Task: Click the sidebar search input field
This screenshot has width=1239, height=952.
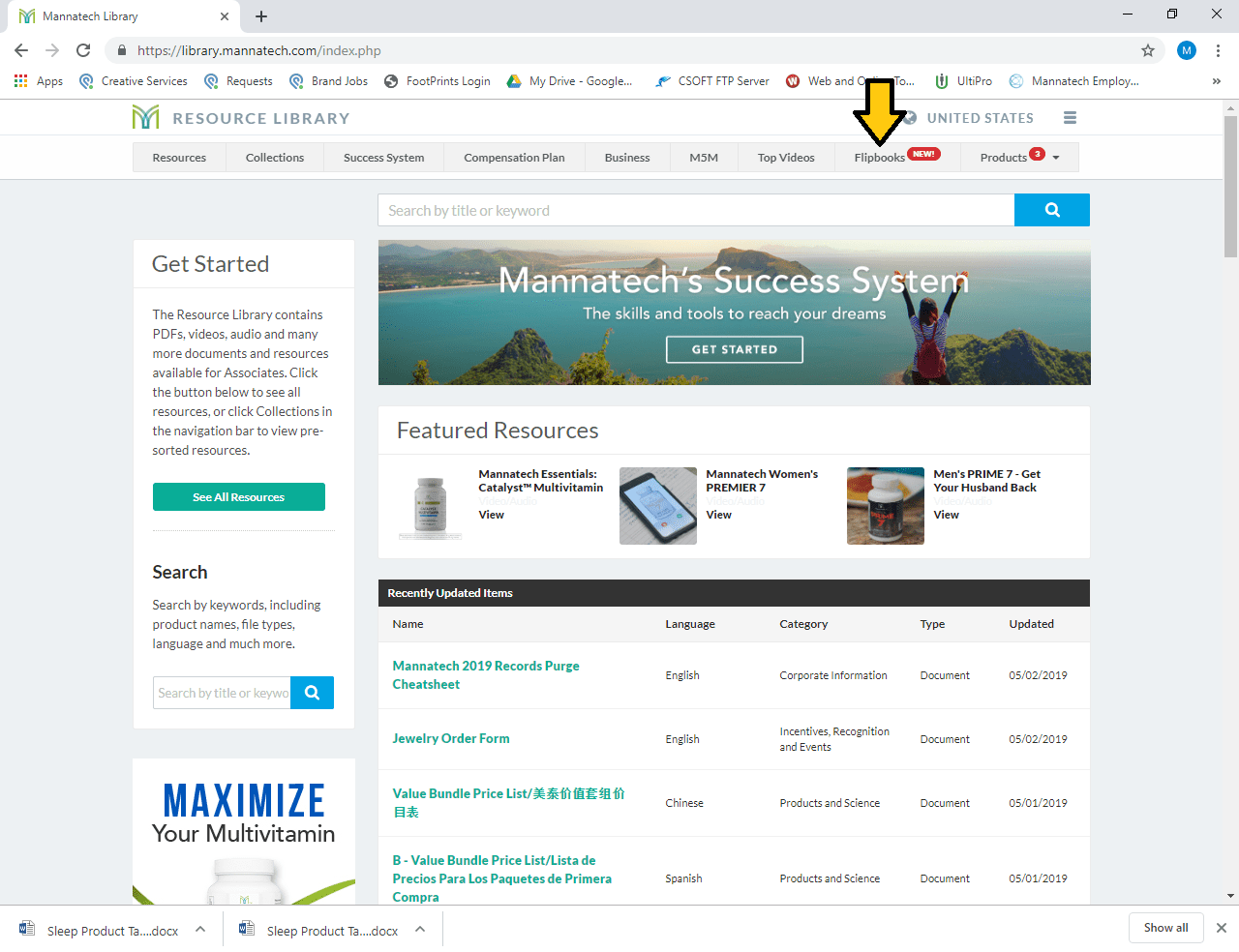Action: 222,693
